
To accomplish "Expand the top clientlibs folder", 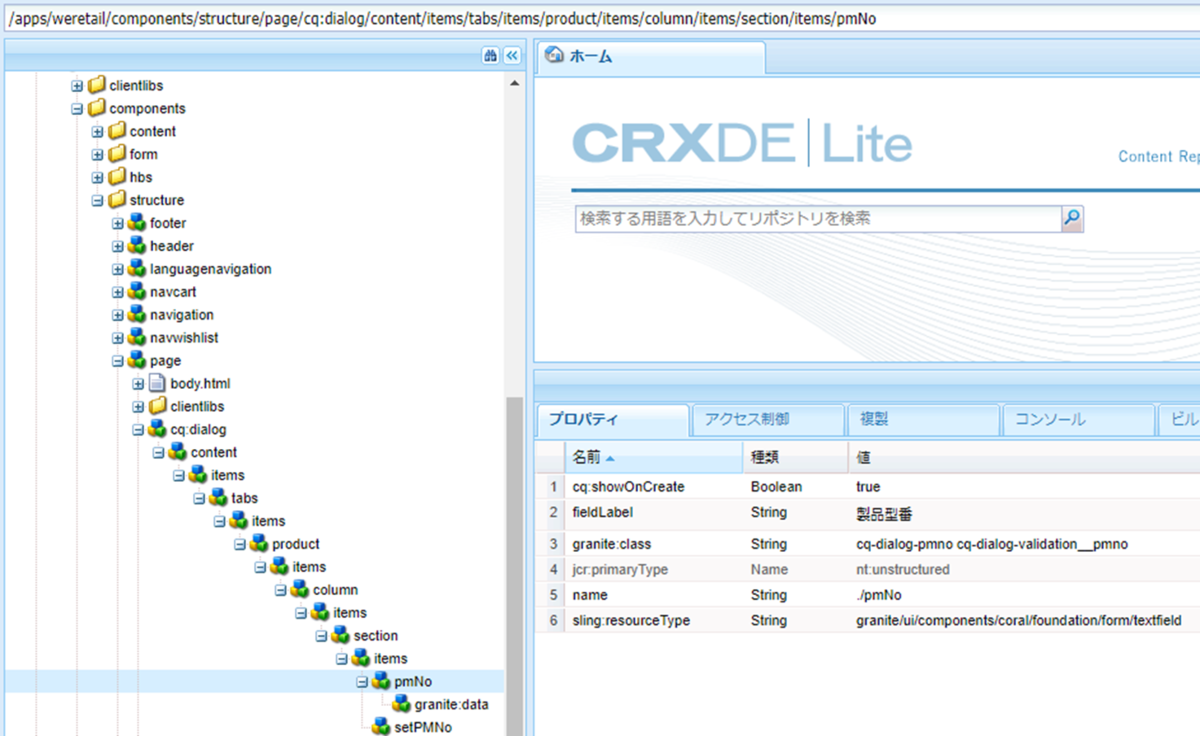I will coord(77,86).
